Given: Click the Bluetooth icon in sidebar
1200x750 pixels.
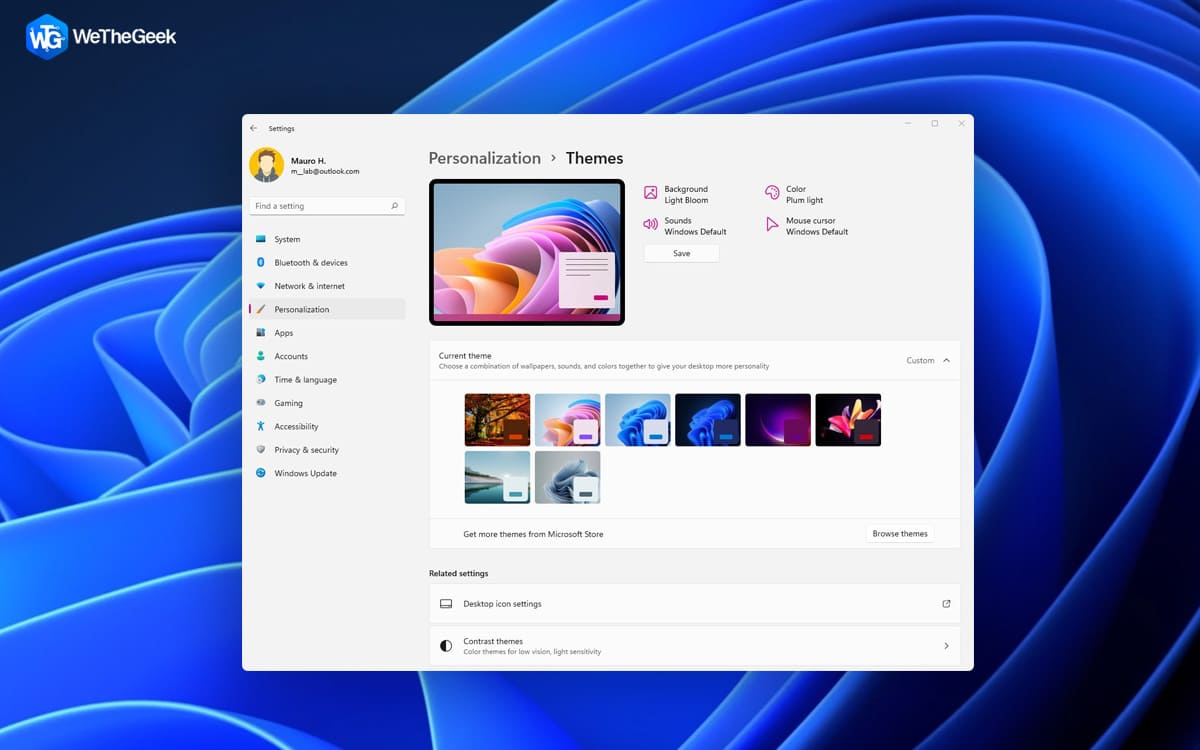Looking at the screenshot, I should point(261,262).
